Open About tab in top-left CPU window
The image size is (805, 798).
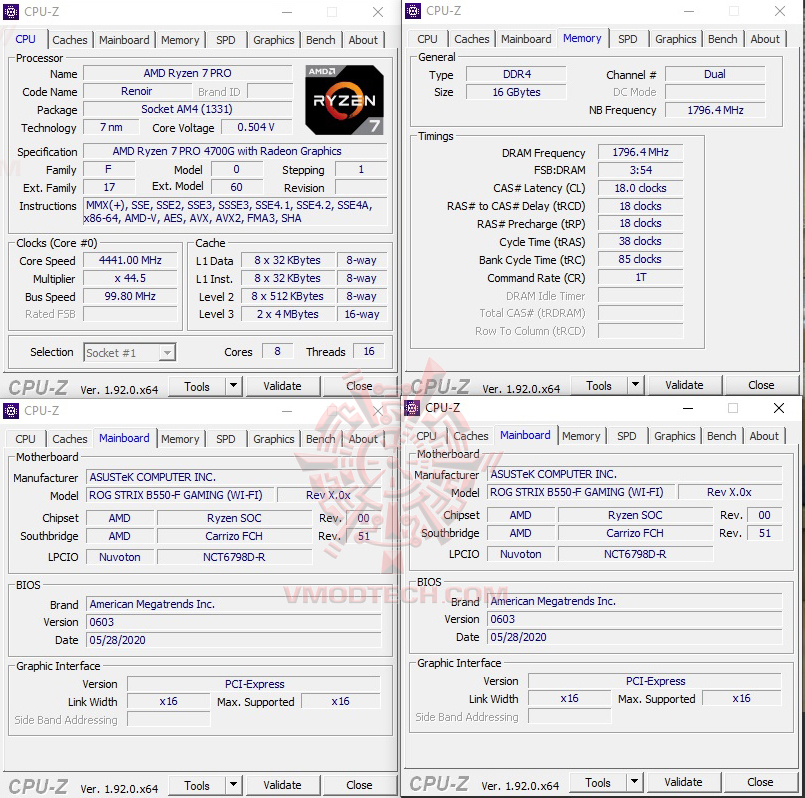point(363,40)
